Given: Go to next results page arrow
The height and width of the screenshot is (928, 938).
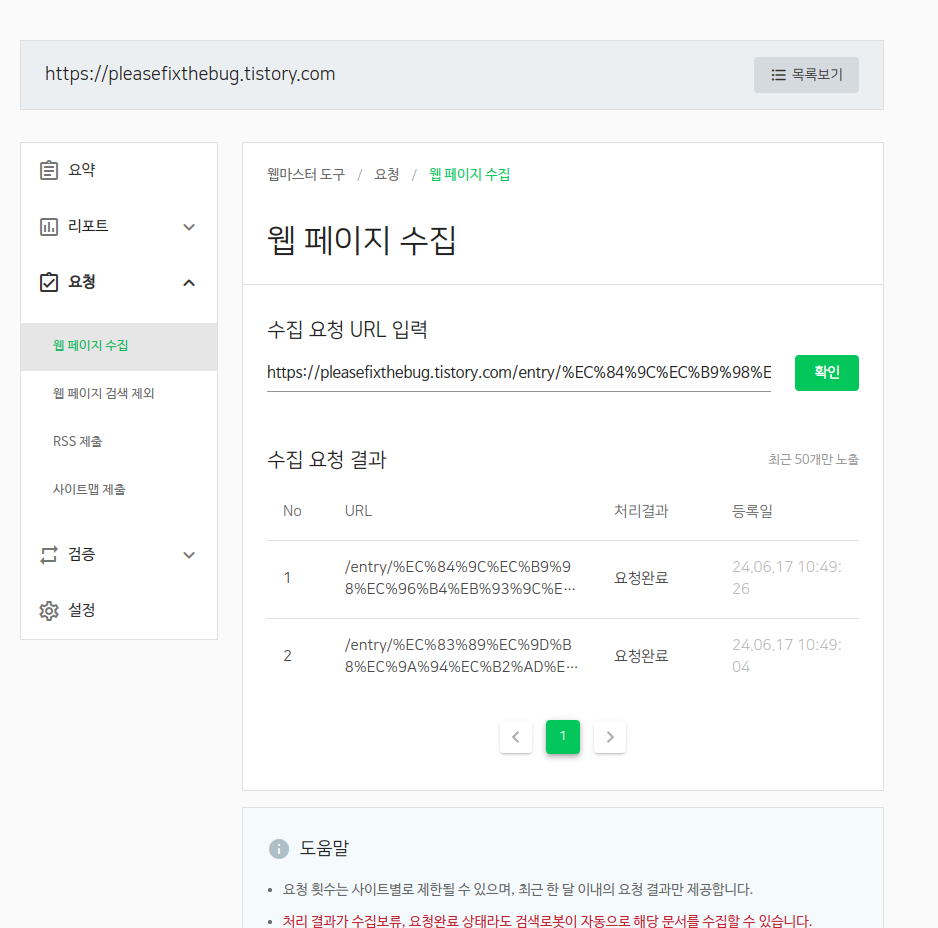Looking at the screenshot, I should point(610,737).
